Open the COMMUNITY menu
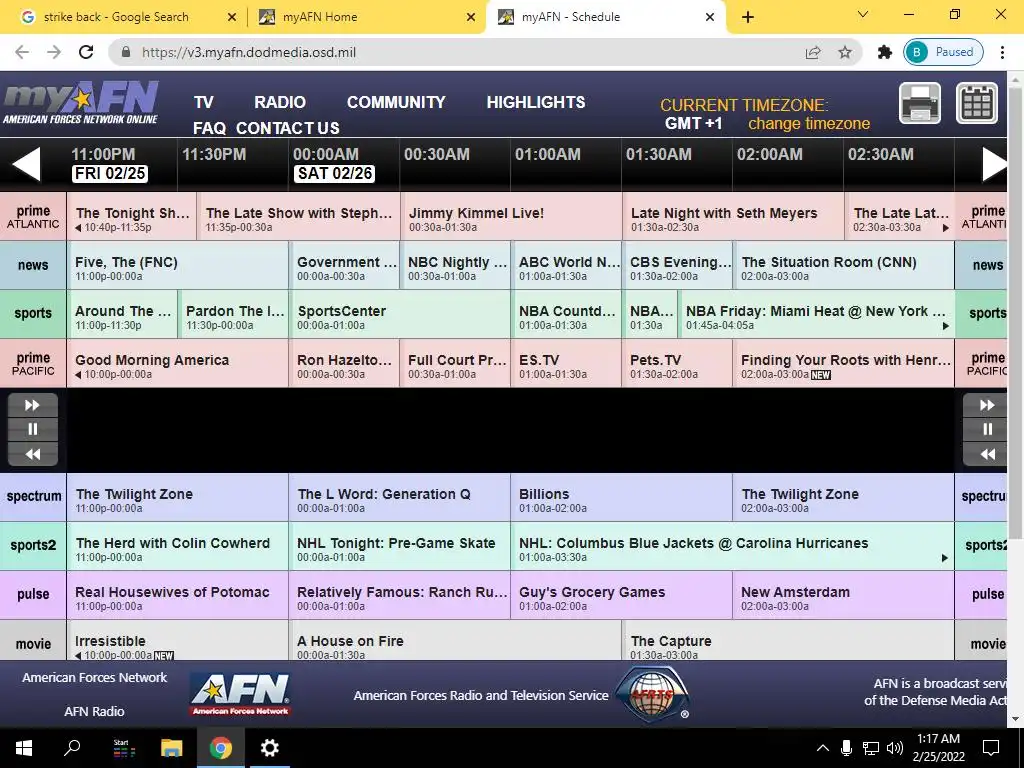This screenshot has width=1024, height=768. [396, 103]
